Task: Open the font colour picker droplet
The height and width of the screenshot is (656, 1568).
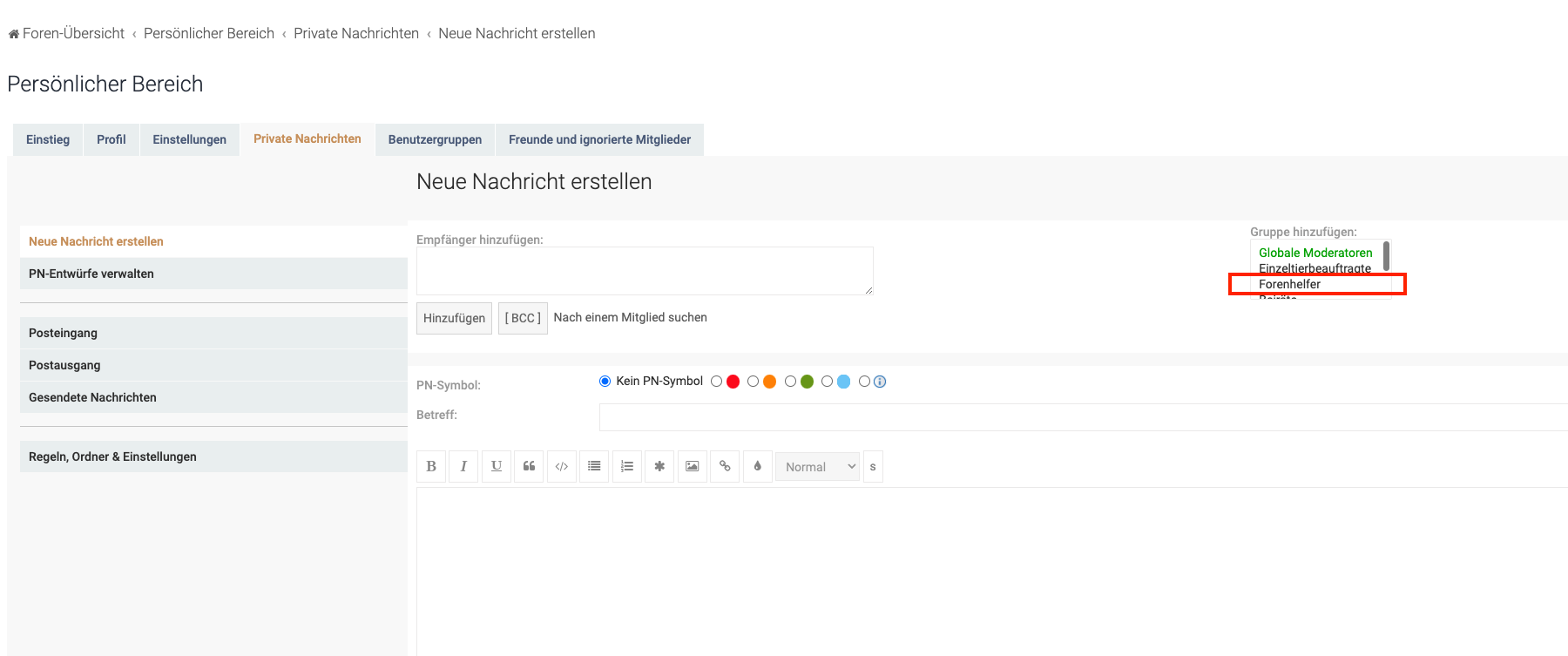Action: tap(757, 466)
